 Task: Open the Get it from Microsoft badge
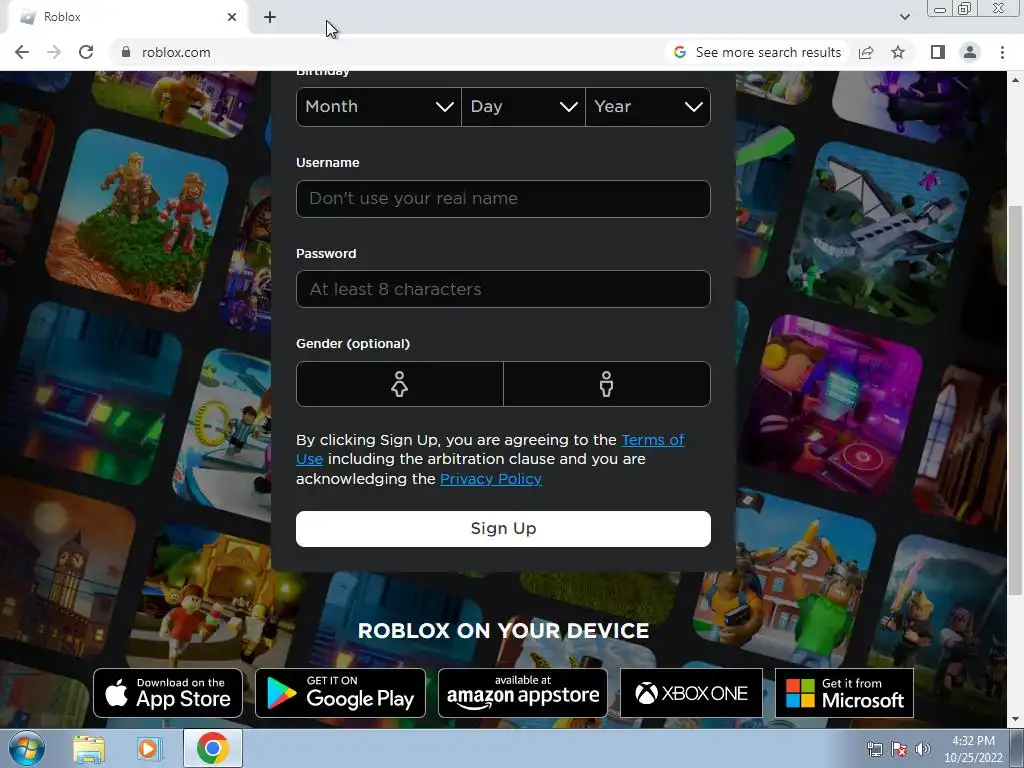pos(844,693)
